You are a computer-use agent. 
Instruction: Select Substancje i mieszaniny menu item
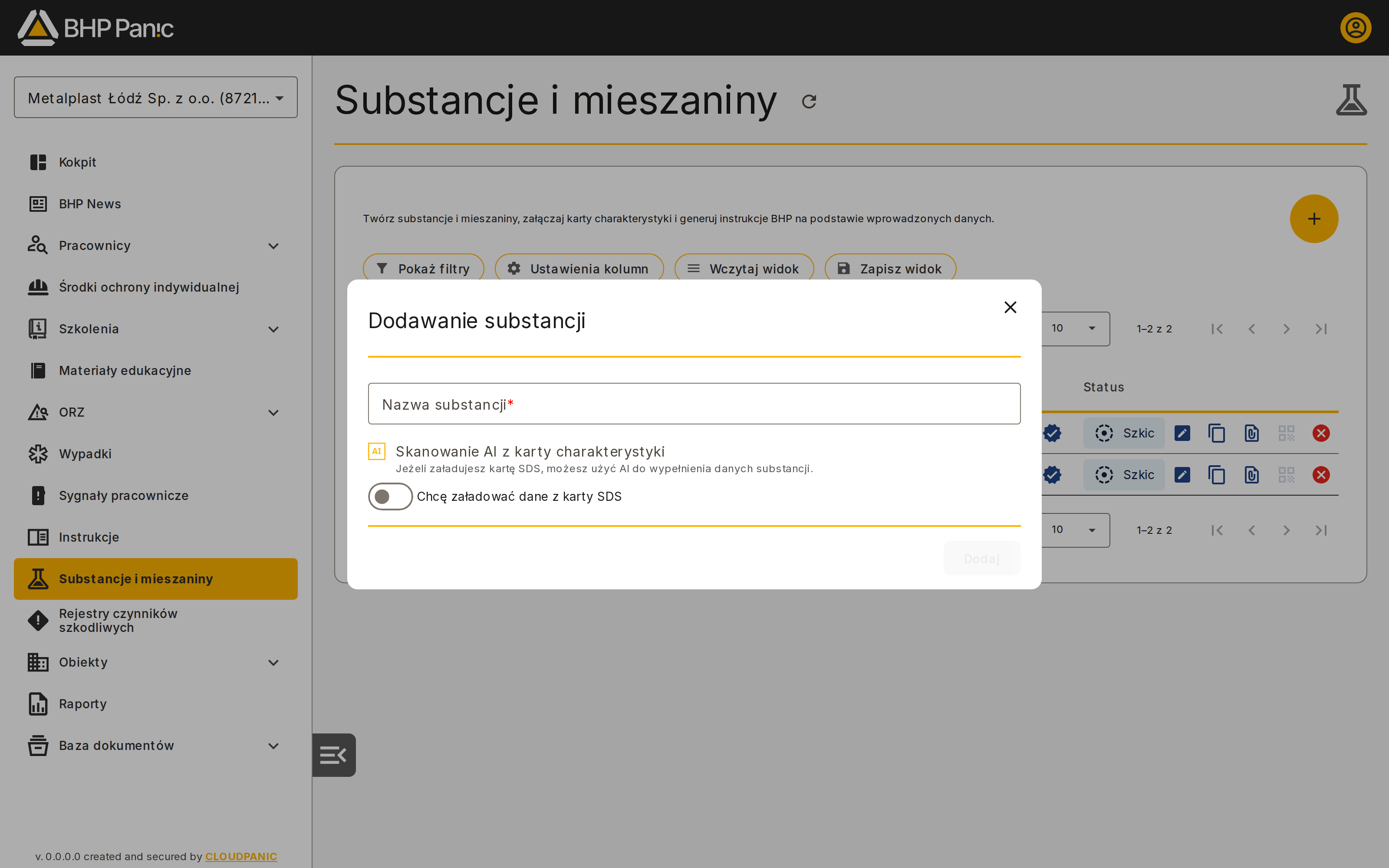tap(155, 579)
